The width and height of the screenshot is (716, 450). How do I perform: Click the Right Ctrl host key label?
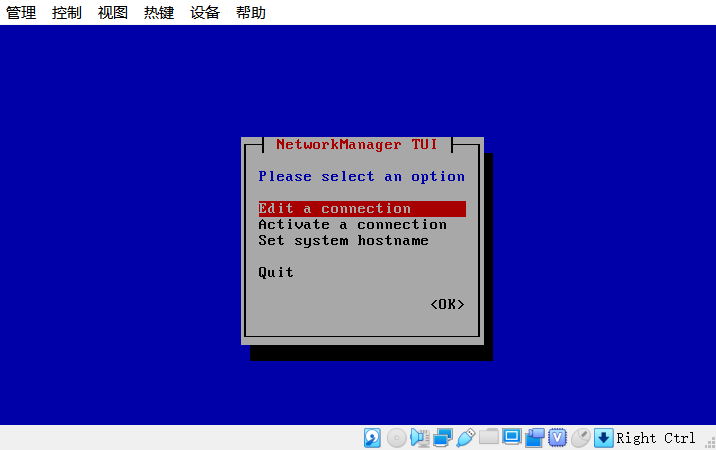tap(656, 438)
